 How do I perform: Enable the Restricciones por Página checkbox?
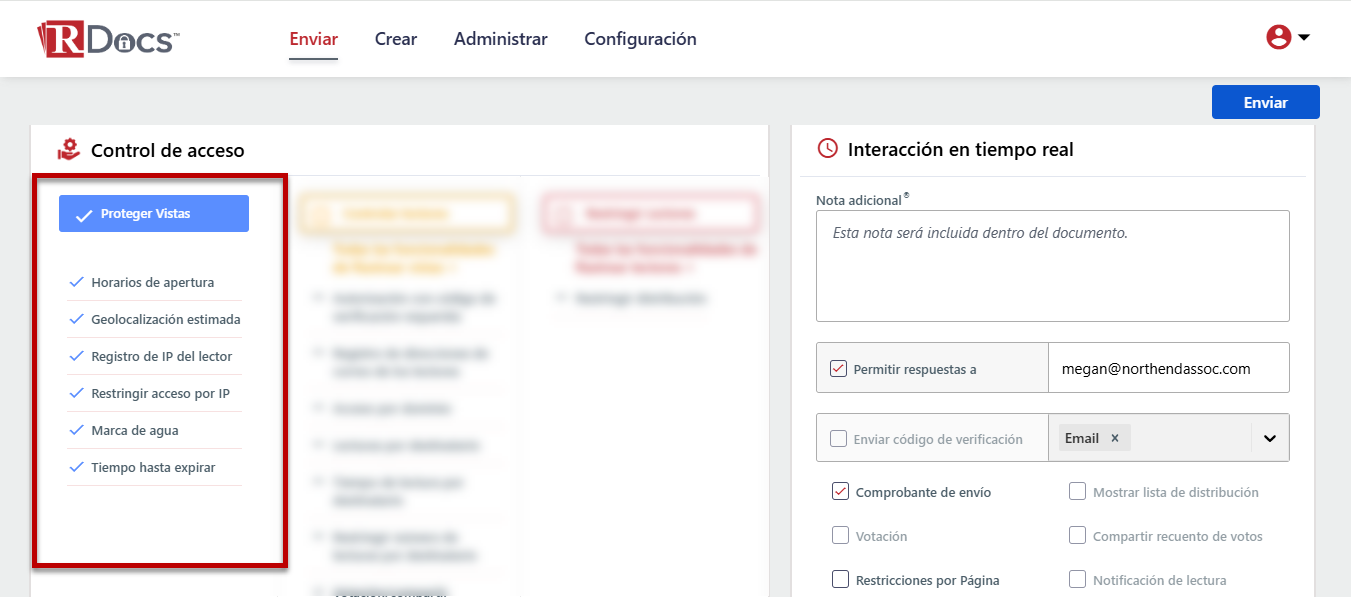click(840, 580)
